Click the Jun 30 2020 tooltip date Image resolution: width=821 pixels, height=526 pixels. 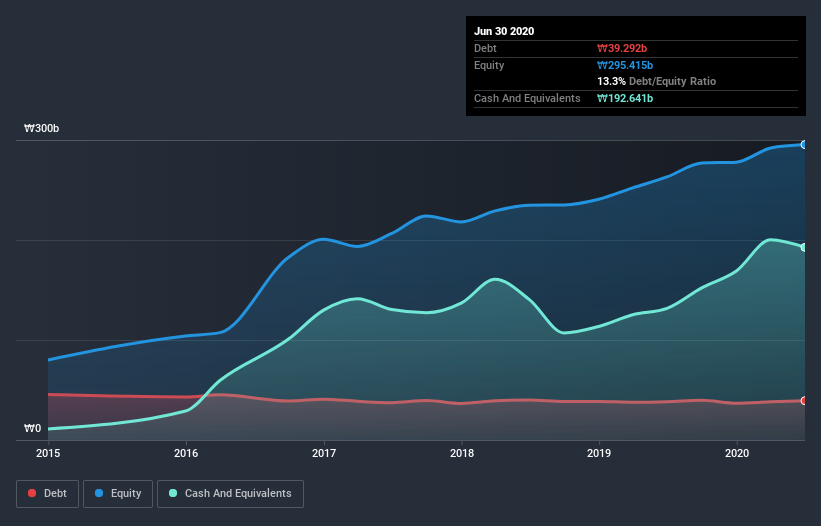504,31
